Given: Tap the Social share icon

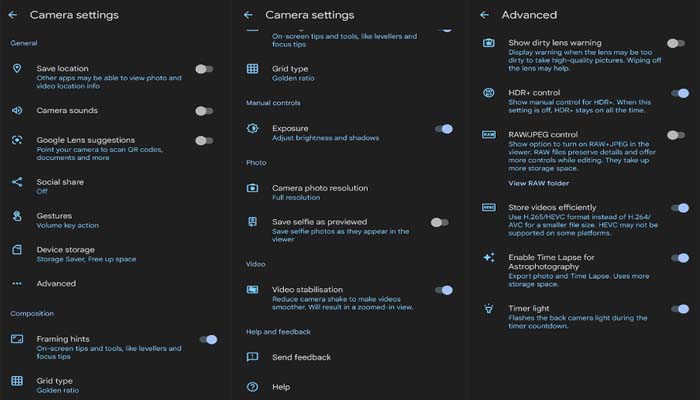Looking at the screenshot, I should (17, 182).
